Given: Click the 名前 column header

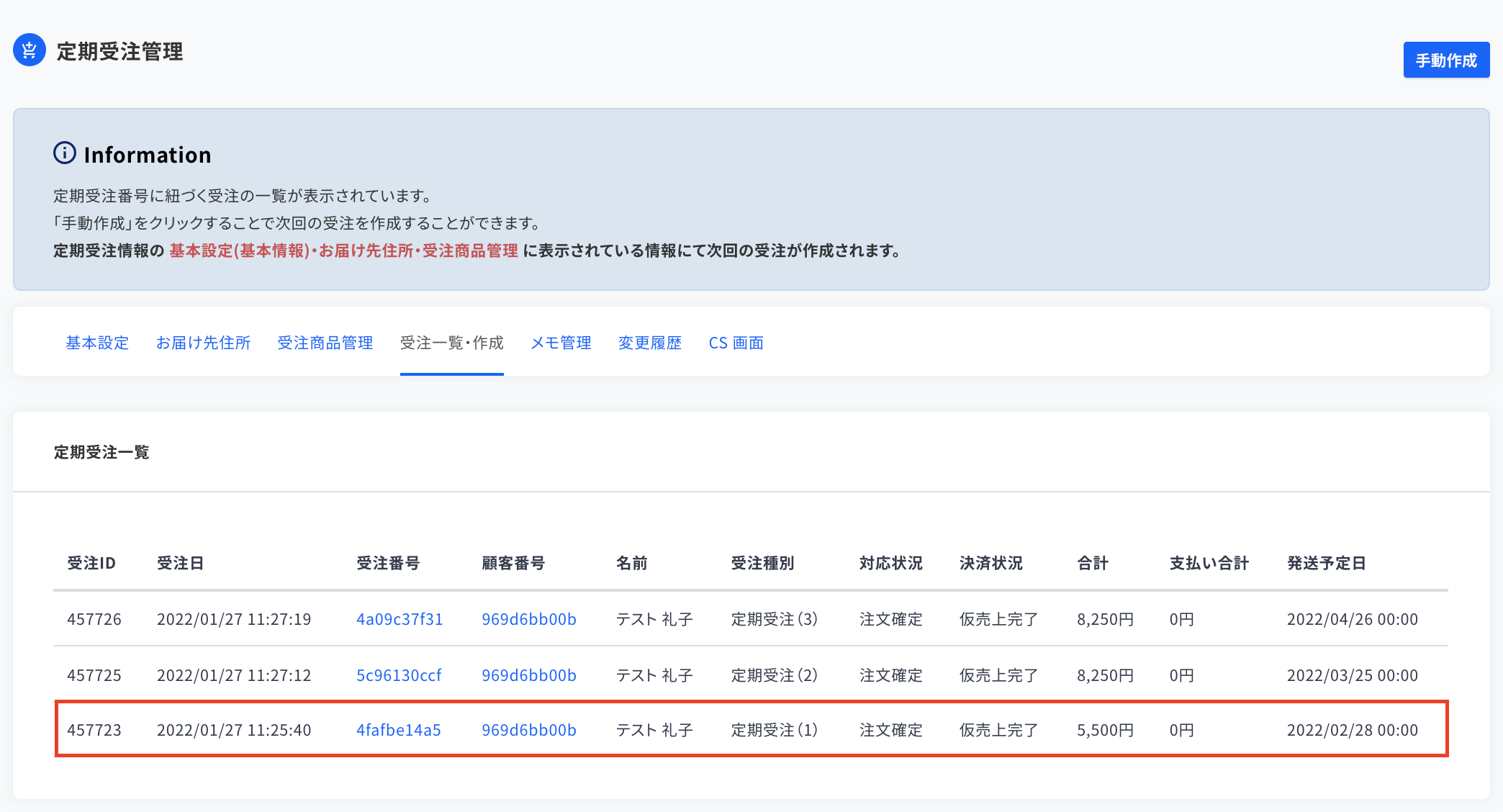Looking at the screenshot, I should pyautogui.click(x=632, y=563).
